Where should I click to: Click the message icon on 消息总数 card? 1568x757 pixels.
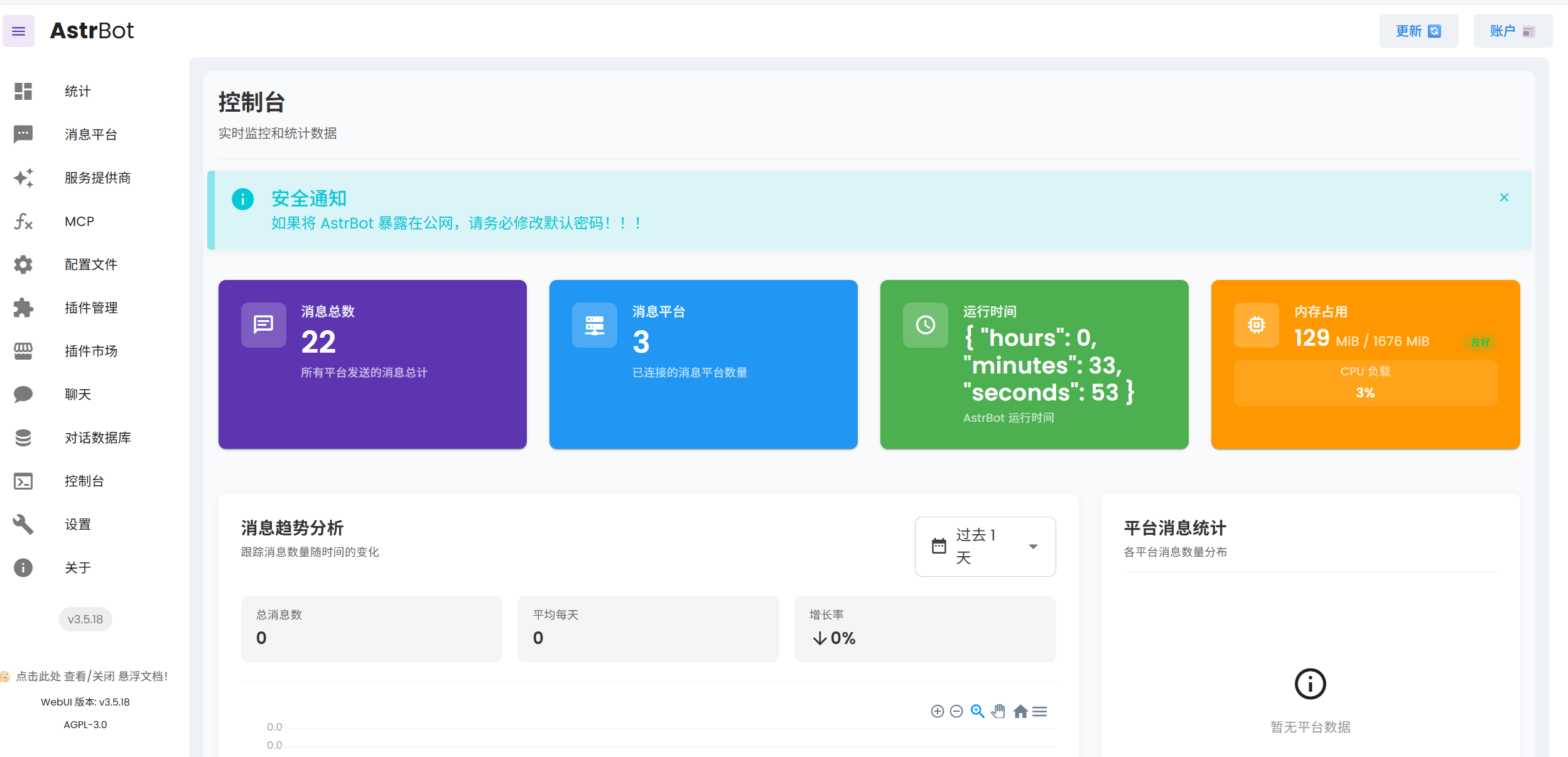pyautogui.click(x=264, y=325)
